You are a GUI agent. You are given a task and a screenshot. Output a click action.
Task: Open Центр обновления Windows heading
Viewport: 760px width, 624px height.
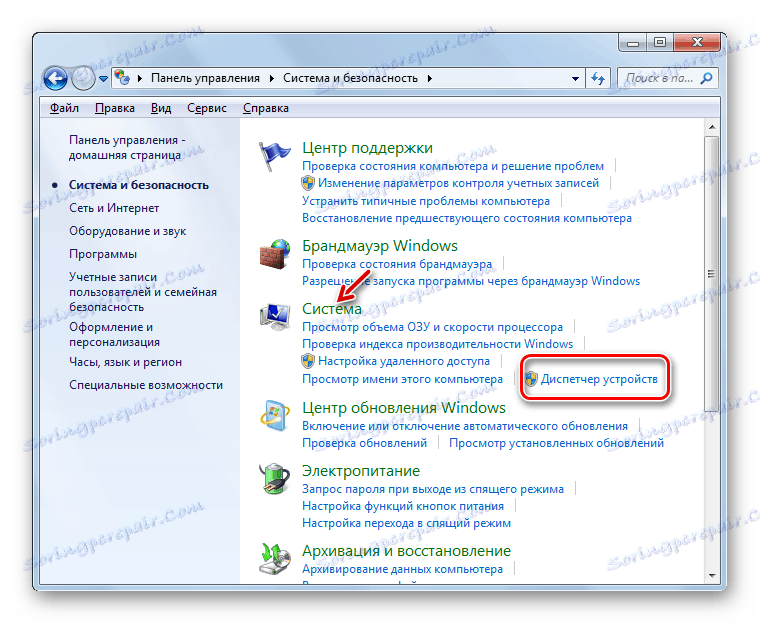(404, 408)
